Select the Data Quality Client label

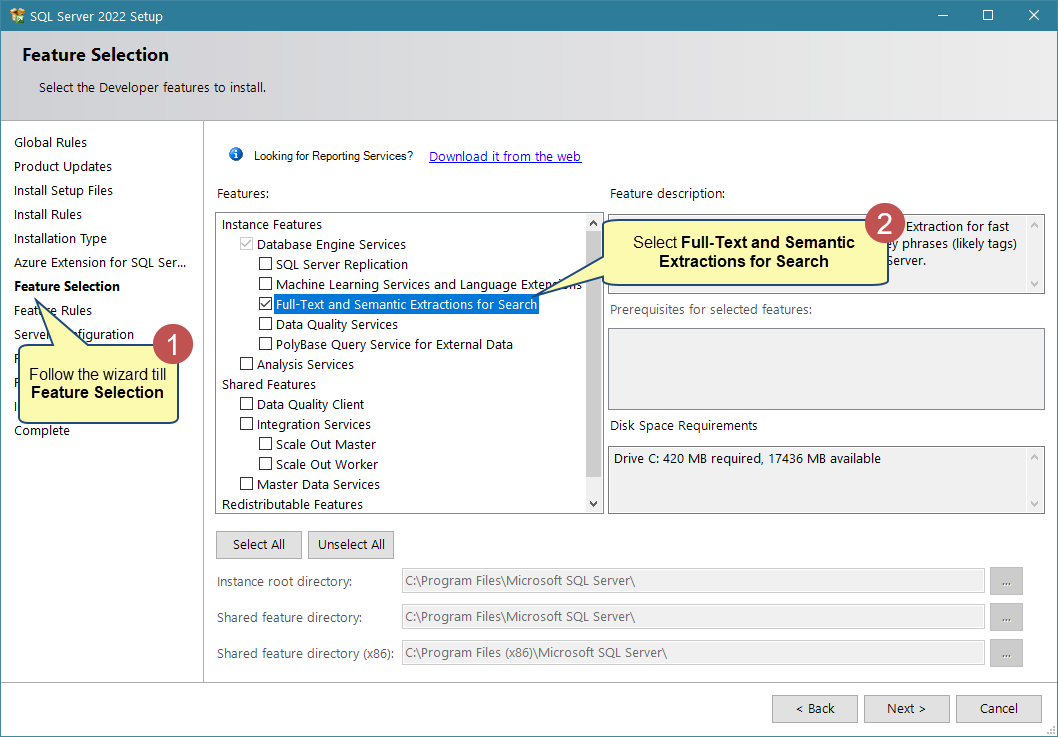pos(310,404)
